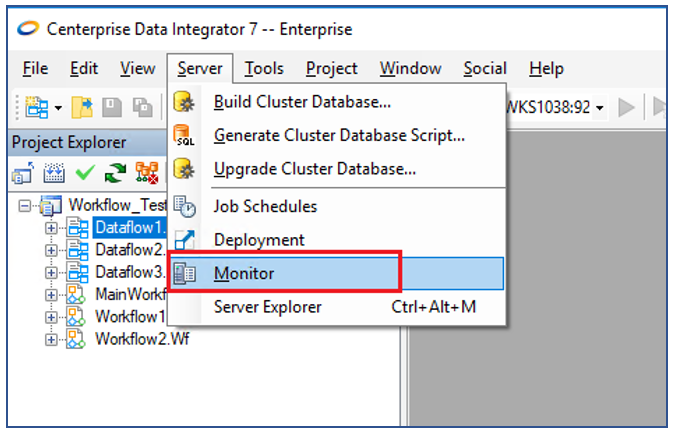Click the save icon in toolbar
This screenshot has height=437, width=676.
(x=112, y=107)
